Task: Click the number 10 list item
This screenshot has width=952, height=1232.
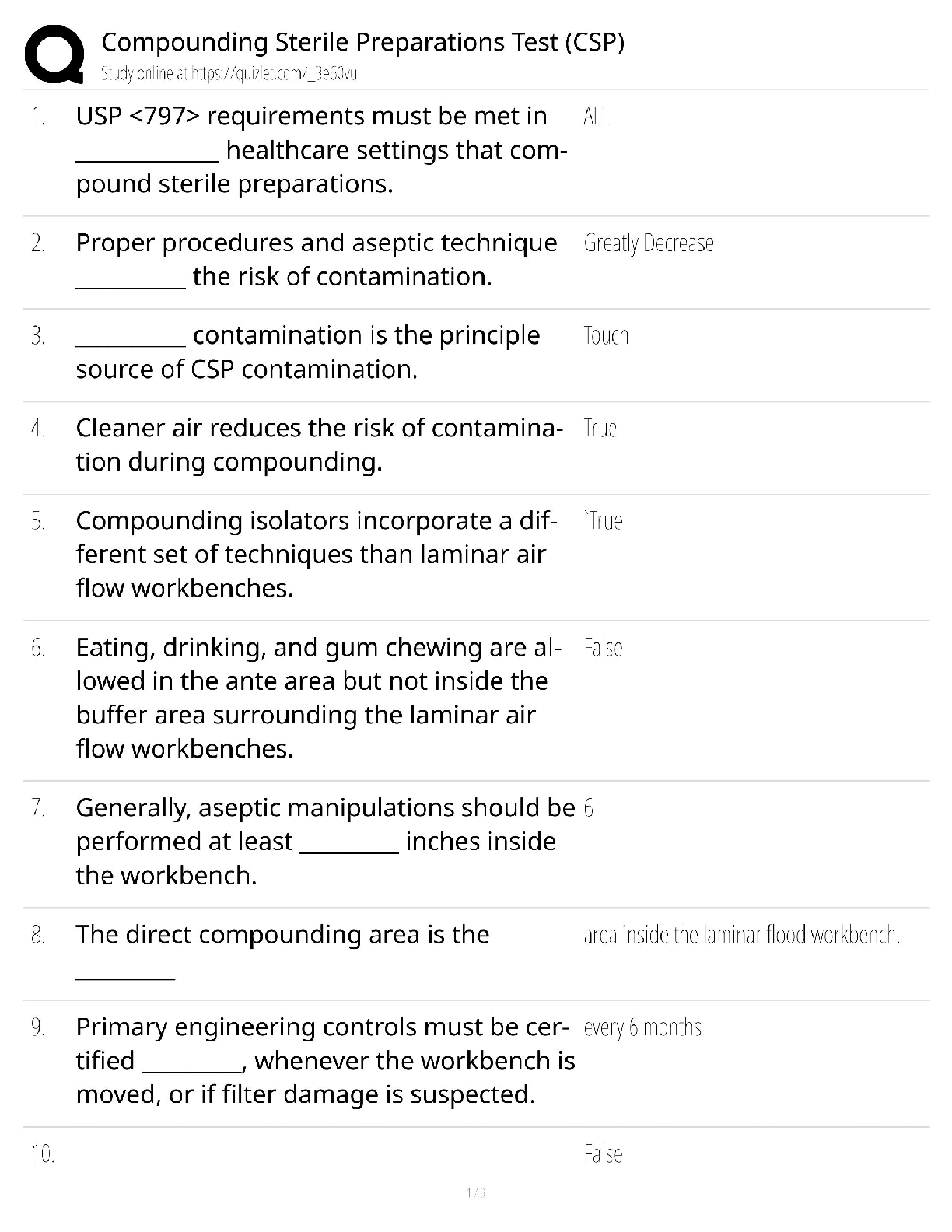Action: (43, 1154)
